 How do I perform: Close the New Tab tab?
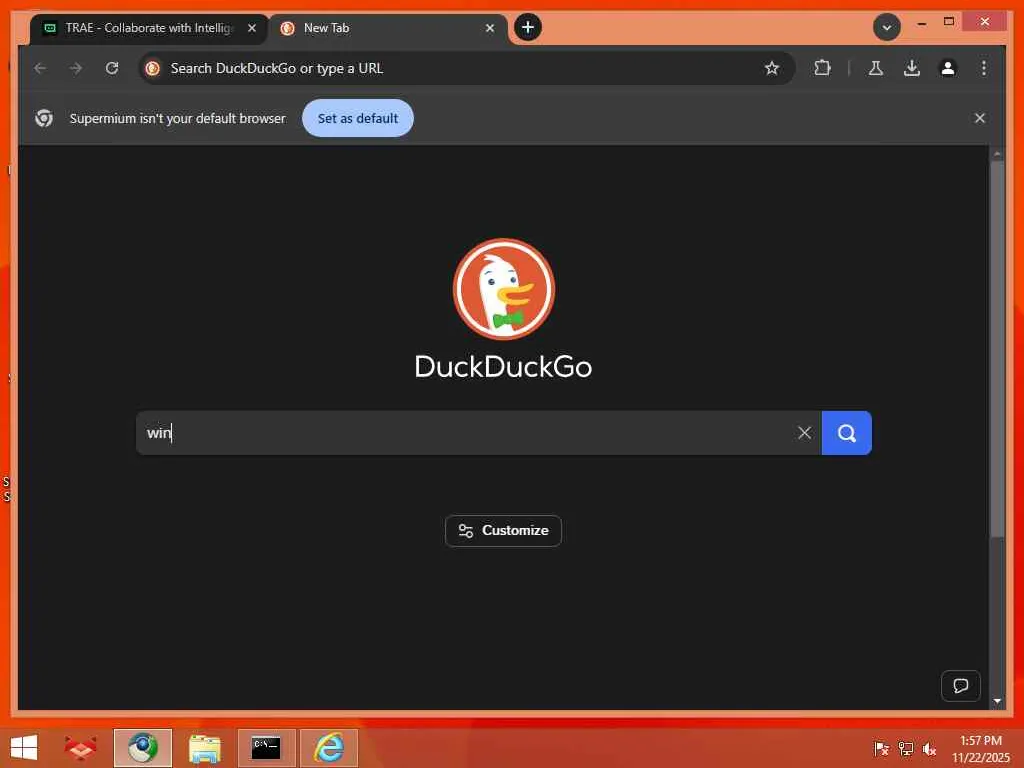(x=490, y=28)
